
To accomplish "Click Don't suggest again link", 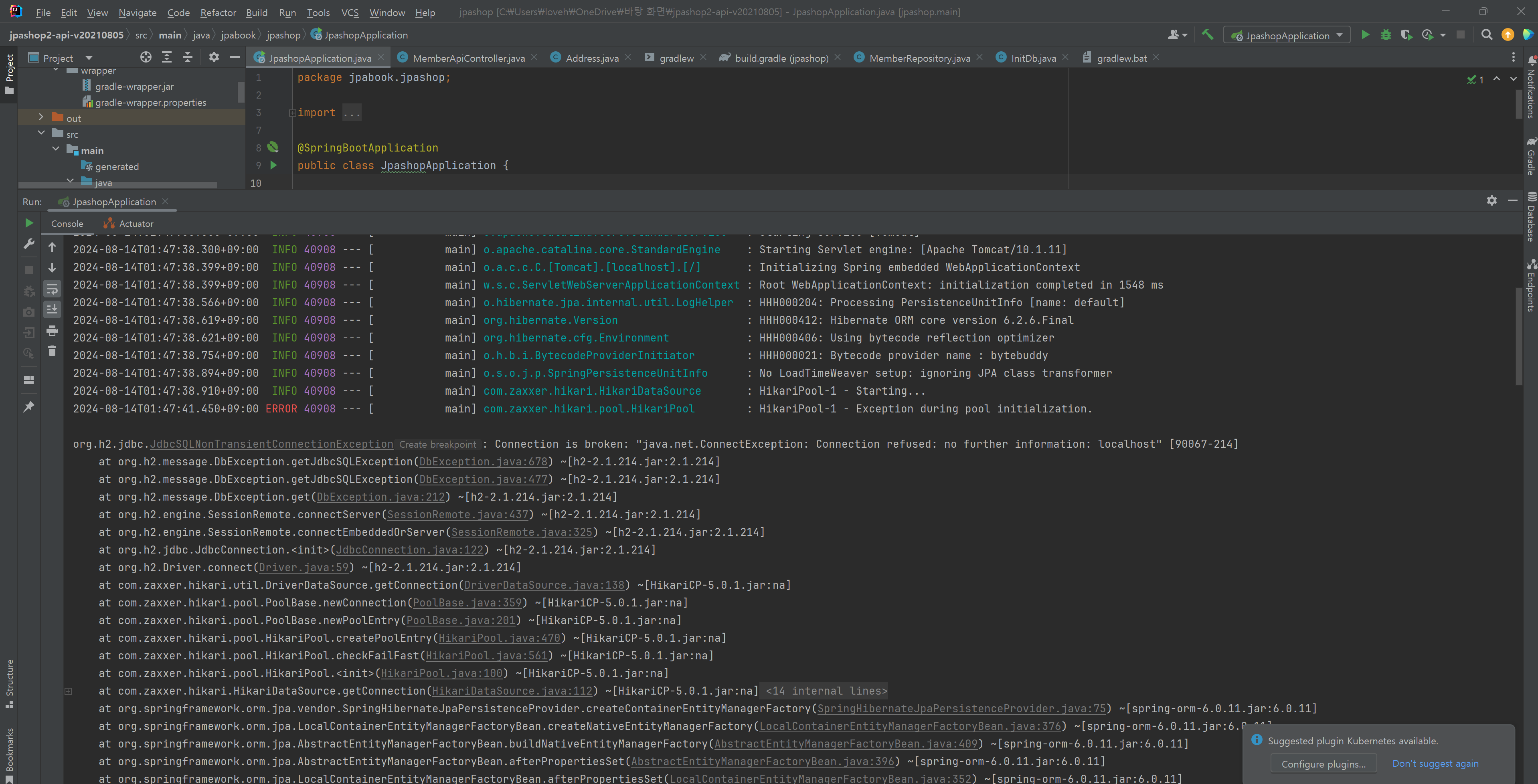I will pyautogui.click(x=1435, y=764).
